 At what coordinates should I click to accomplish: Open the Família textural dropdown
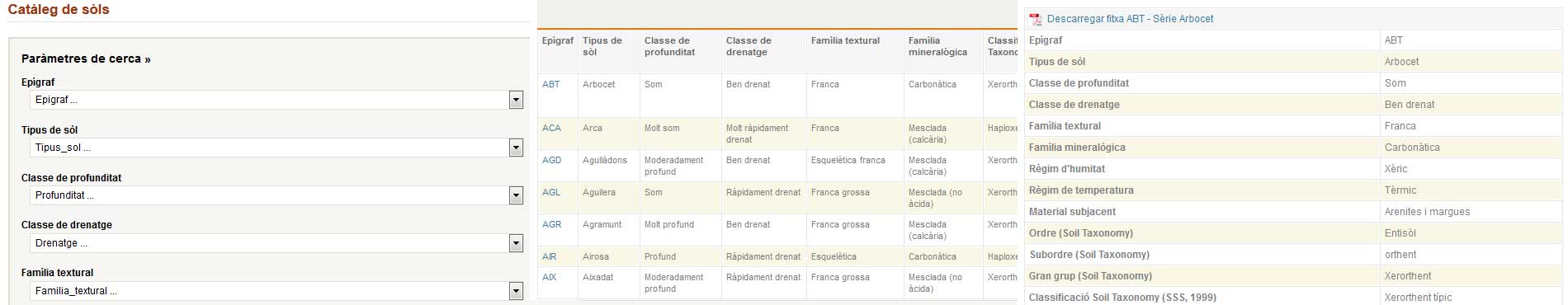point(516,291)
